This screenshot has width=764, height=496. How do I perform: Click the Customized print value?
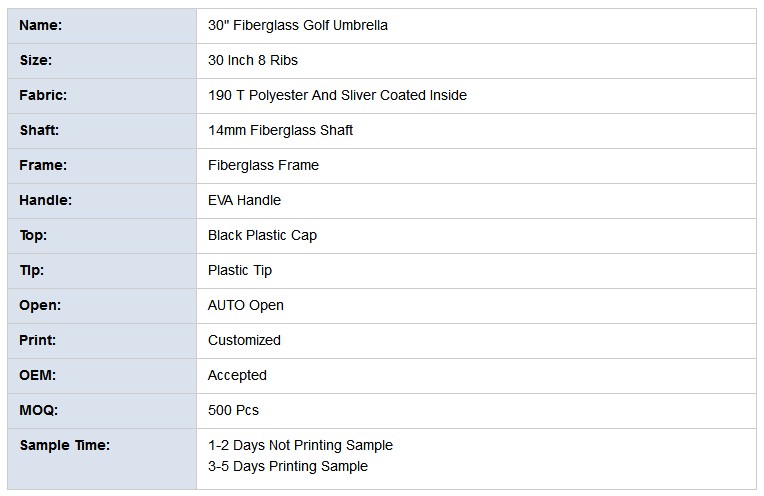(244, 341)
